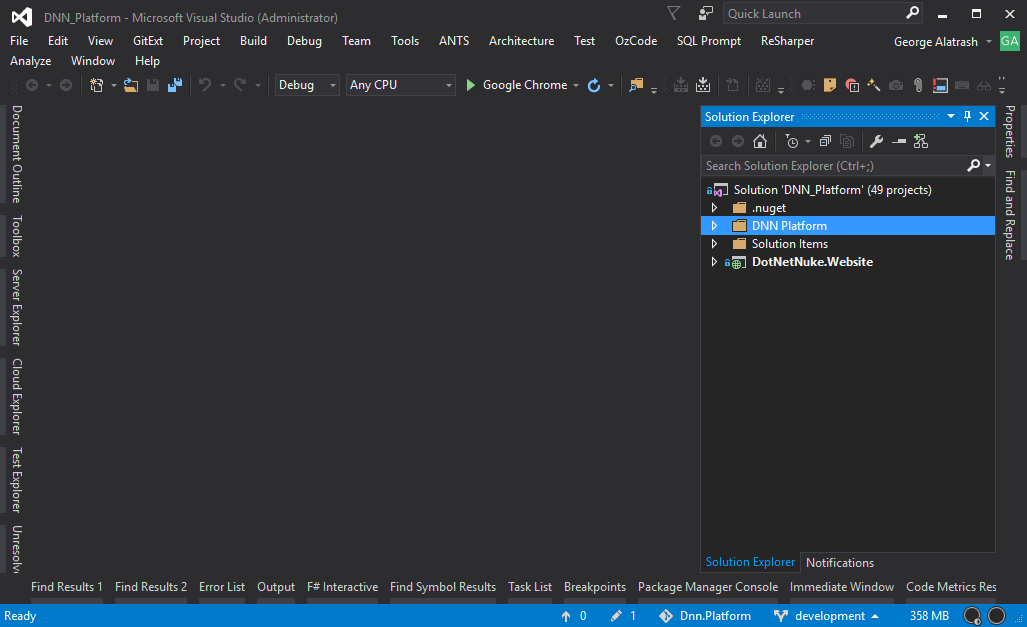The height and width of the screenshot is (627, 1027).
Task: Click the red exception breakpoint toolbar icon
Action: (852, 85)
